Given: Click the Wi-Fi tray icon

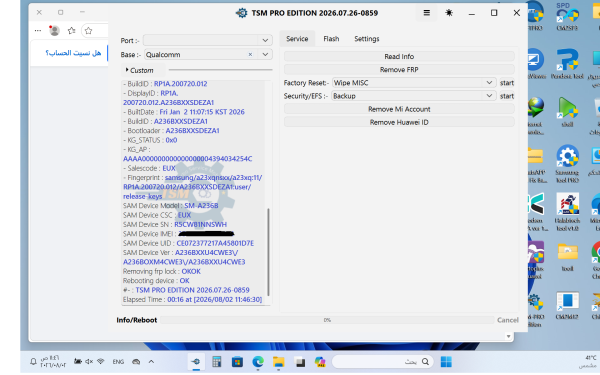Looking at the screenshot, I should coord(101,362).
